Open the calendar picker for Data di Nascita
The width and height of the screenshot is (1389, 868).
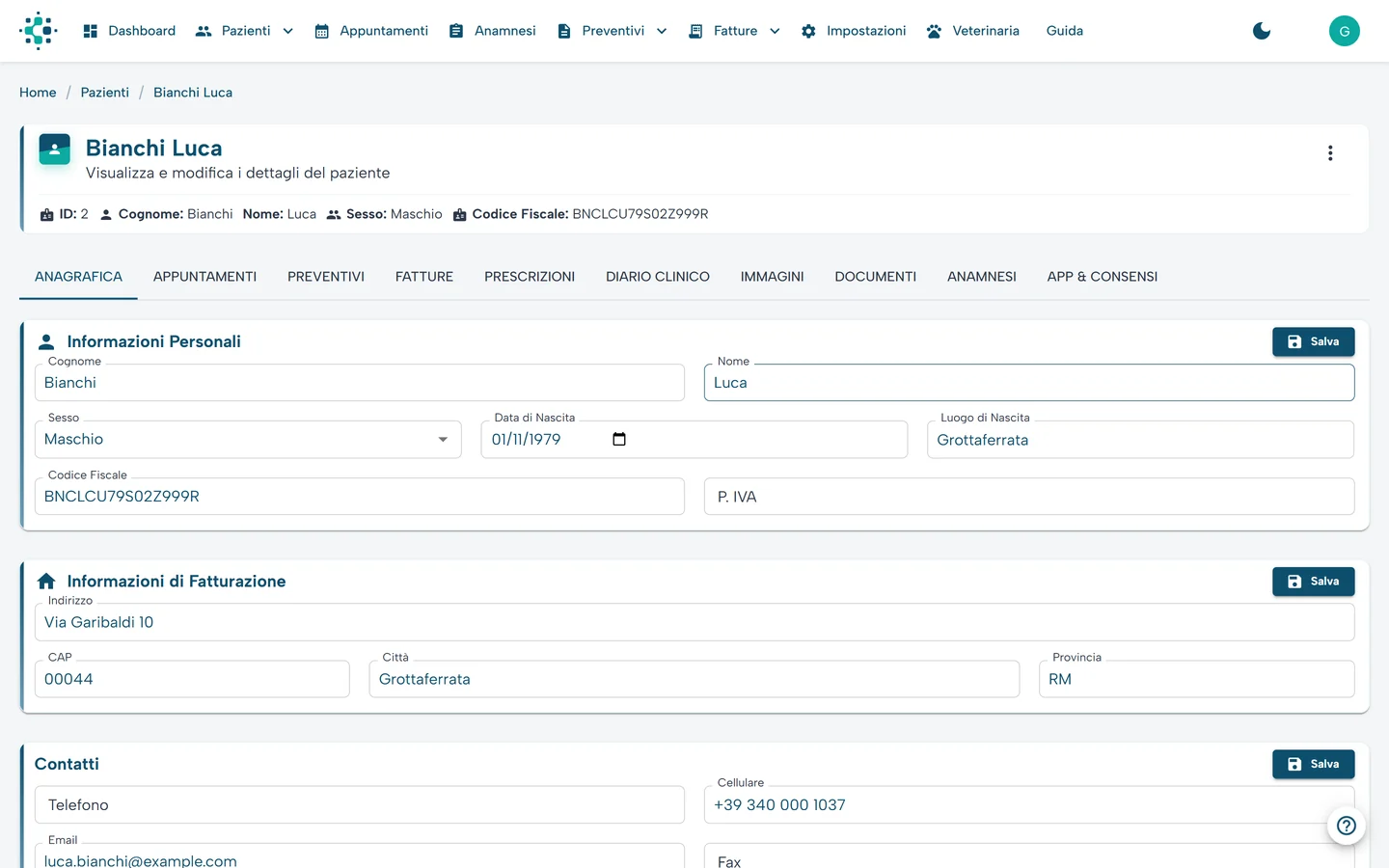619,439
